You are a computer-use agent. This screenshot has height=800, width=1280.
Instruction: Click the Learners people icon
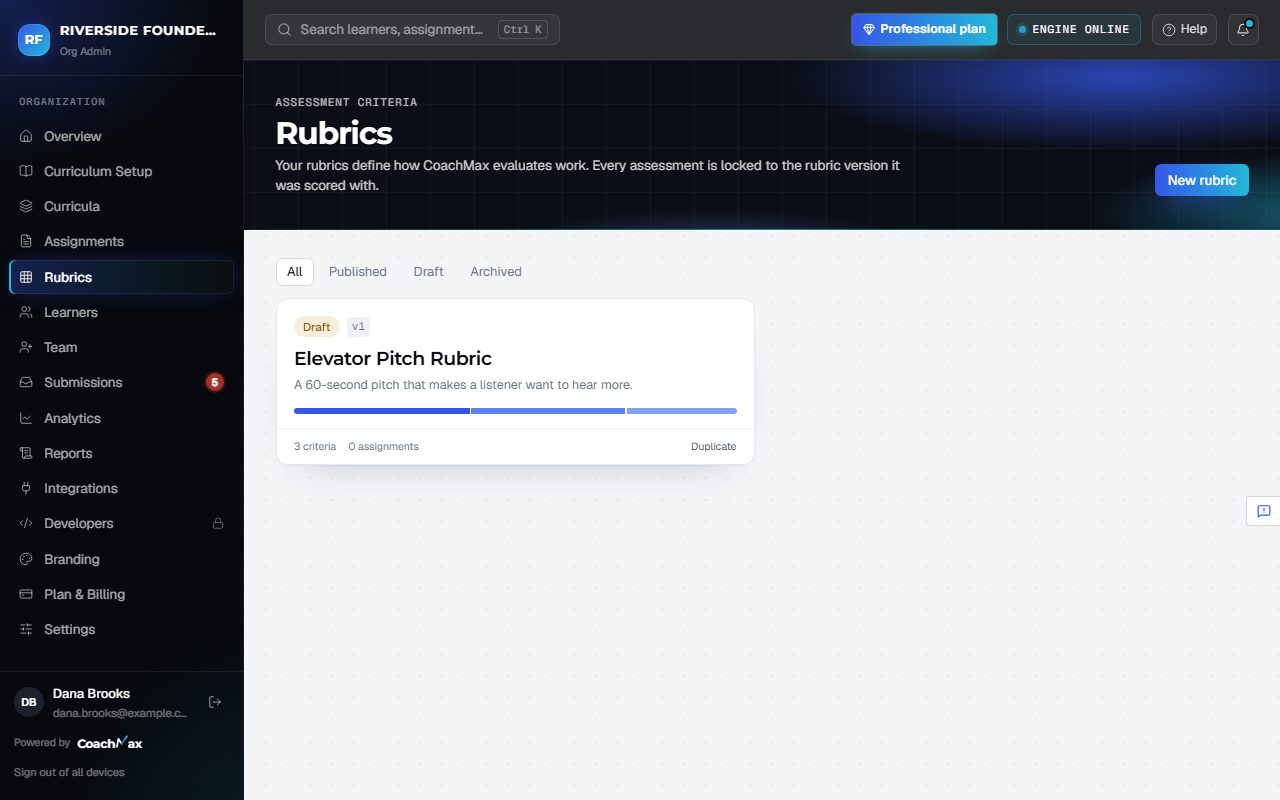coord(26,312)
